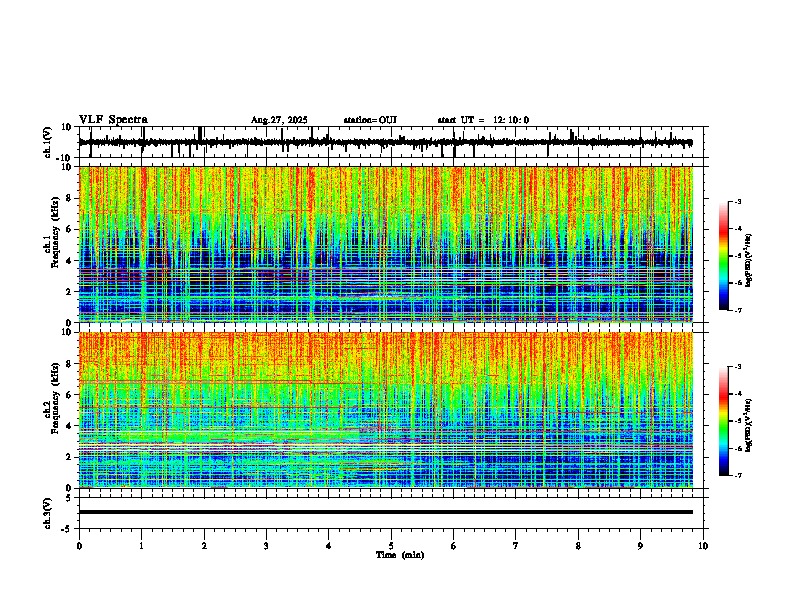Click the "8" kHz tick of ch.1 spectrogram
Viewport: 792px width, 612px height.
[70, 198]
